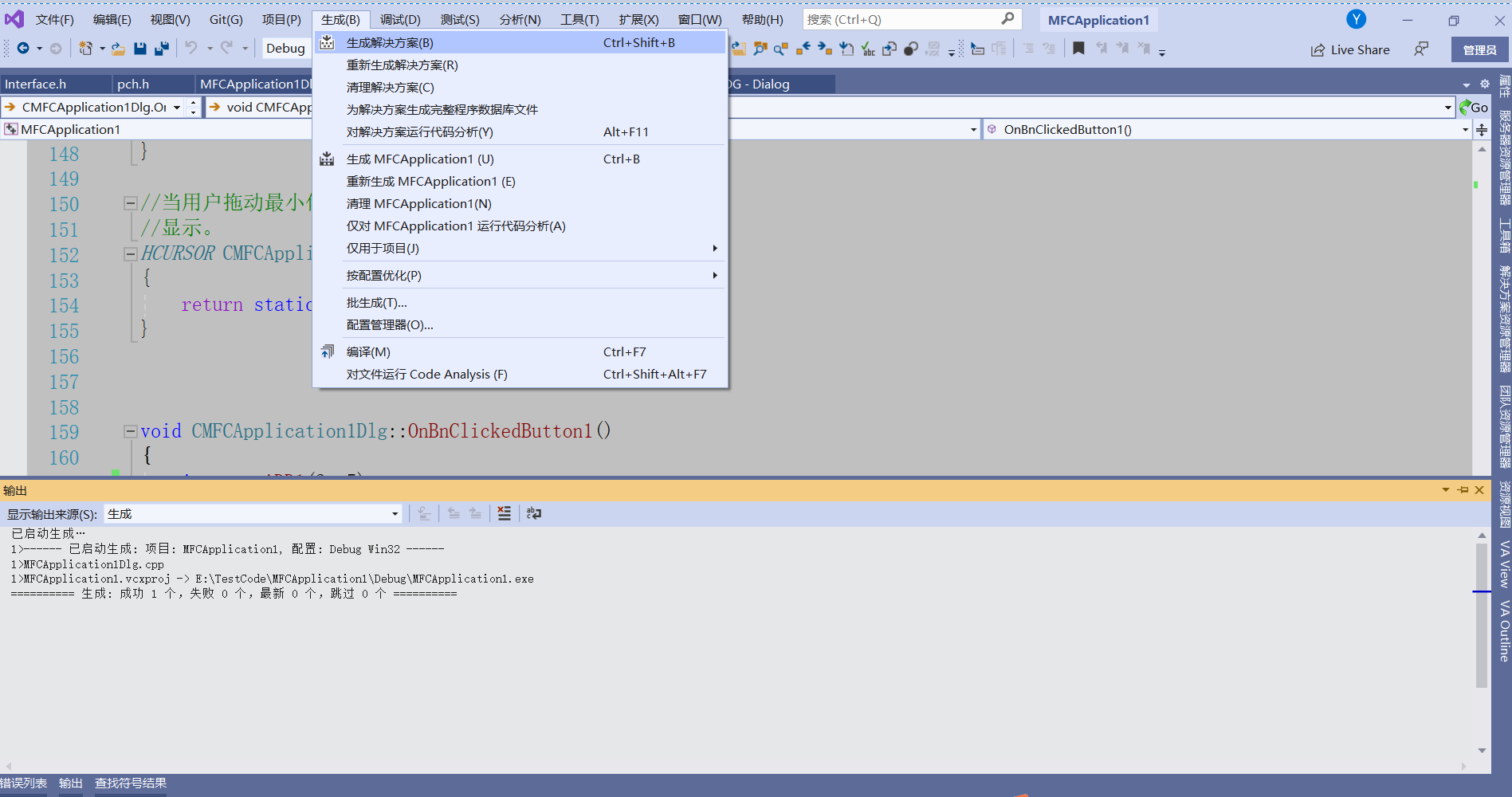The height and width of the screenshot is (797, 1512).
Task: Click the VA spell check abc icon
Action: click(868, 49)
